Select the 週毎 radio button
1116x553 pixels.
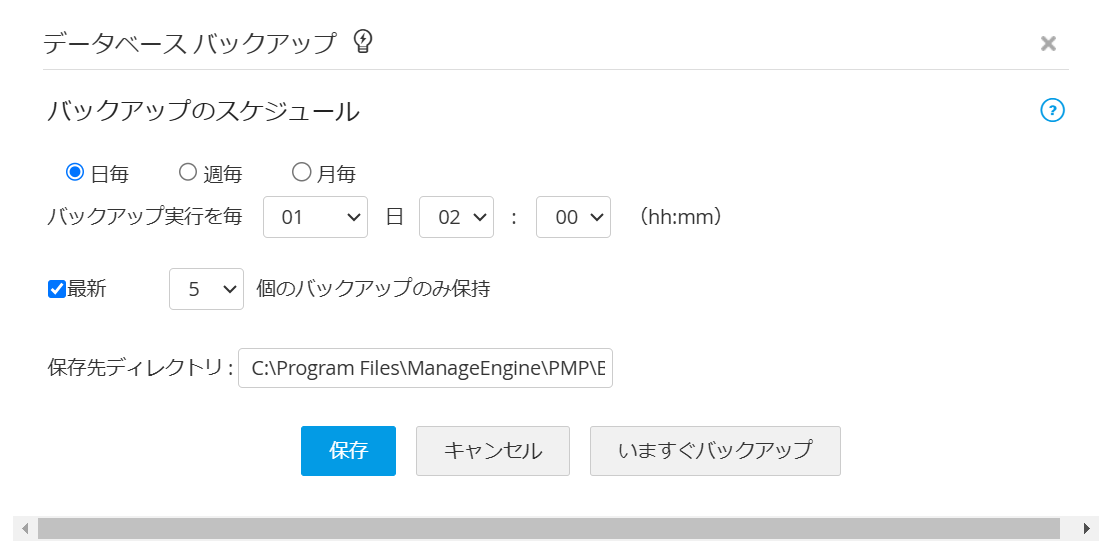188,173
